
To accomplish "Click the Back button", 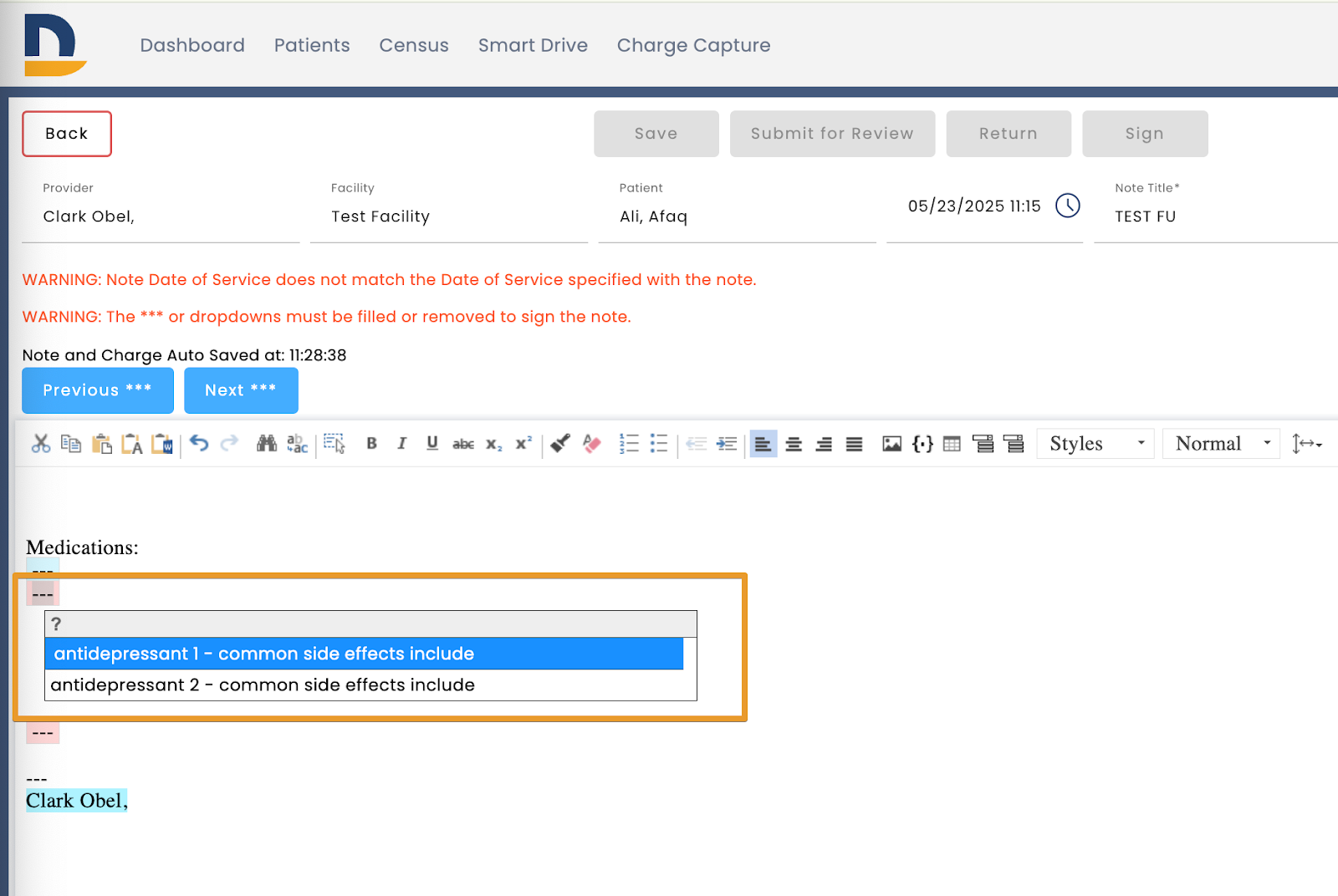I will point(66,134).
